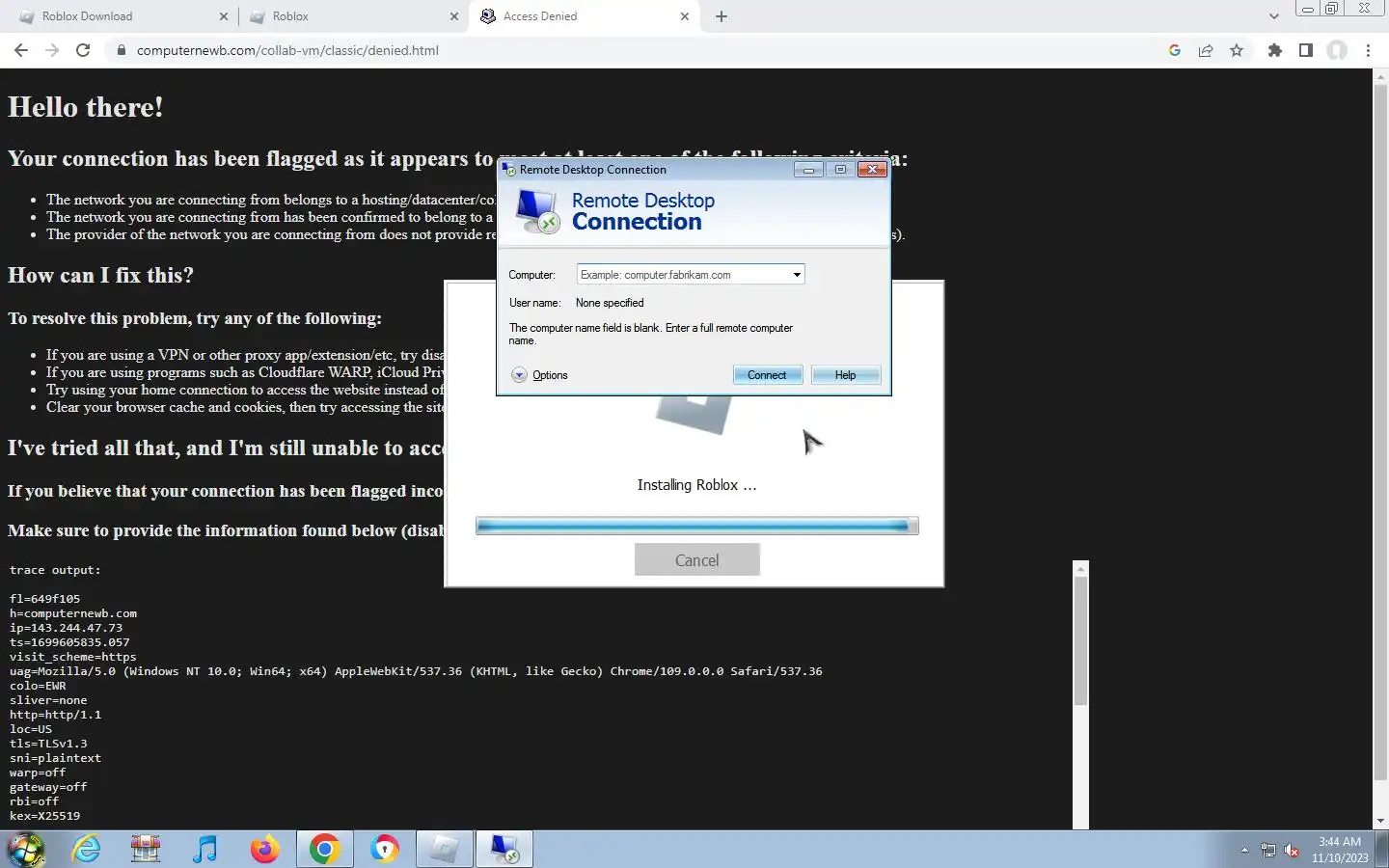
Task: Click the 'Hello there!' heading
Action: 86,107
